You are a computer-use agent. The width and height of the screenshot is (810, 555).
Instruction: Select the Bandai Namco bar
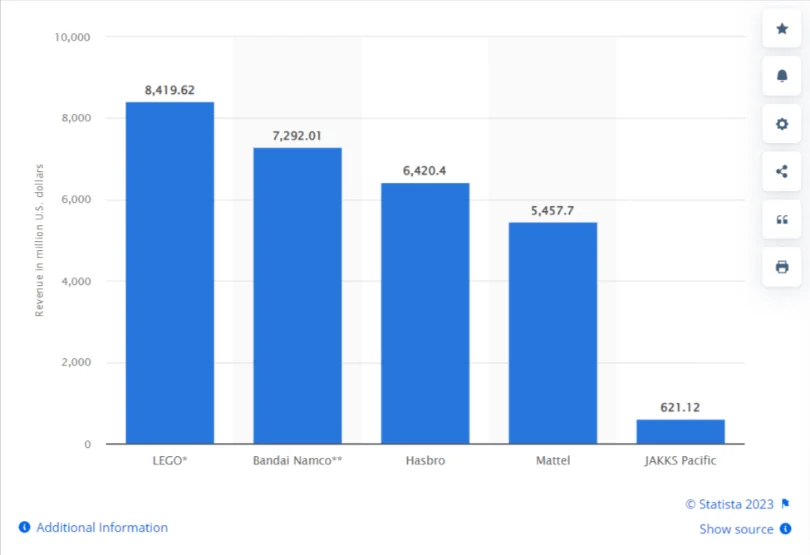298,296
